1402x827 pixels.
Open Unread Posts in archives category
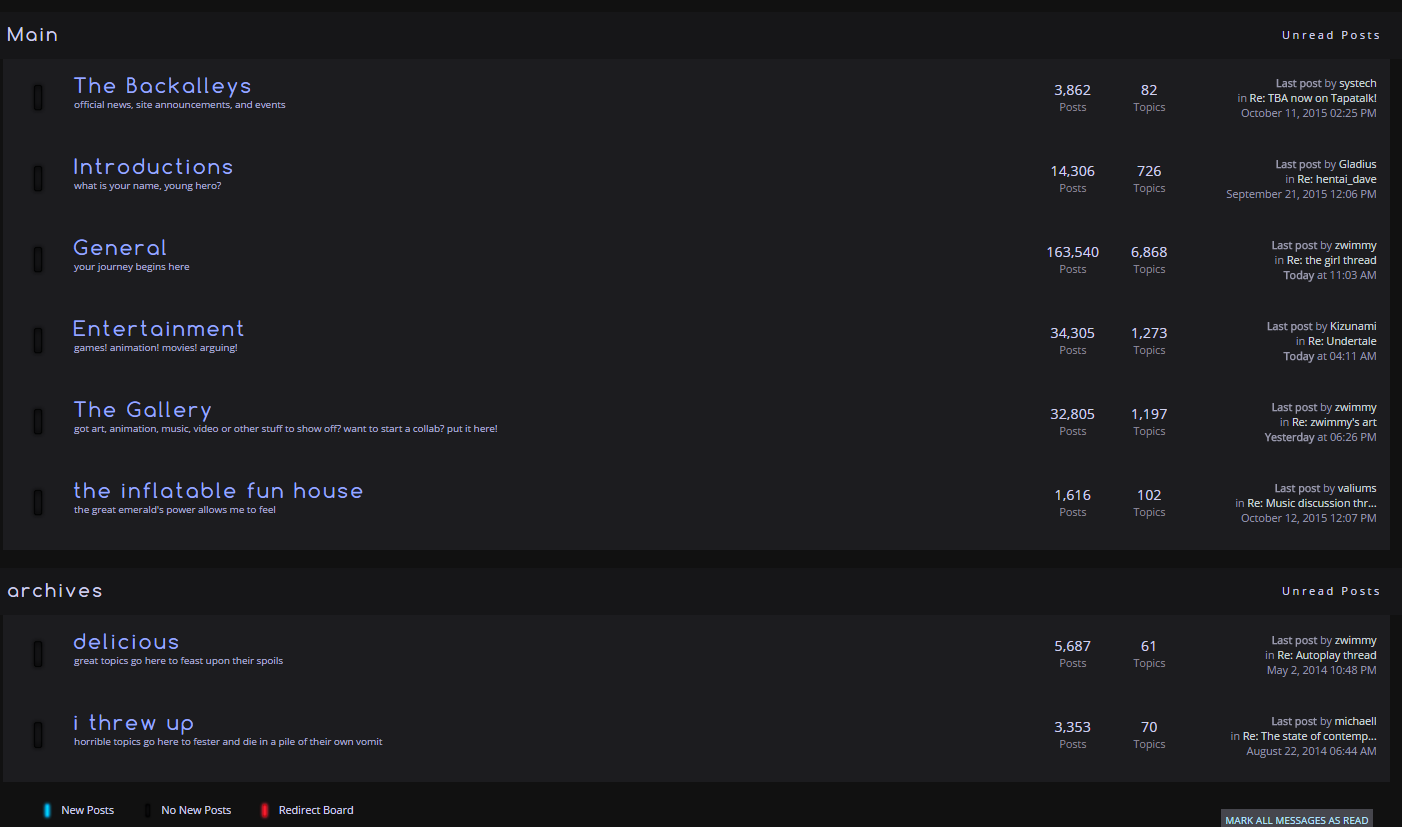[x=1331, y=591]
